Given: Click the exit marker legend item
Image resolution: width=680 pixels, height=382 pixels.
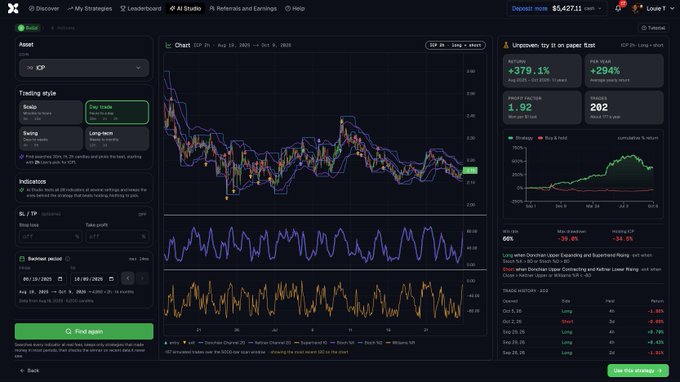Looking at the screenshot, I should [189, 343].
